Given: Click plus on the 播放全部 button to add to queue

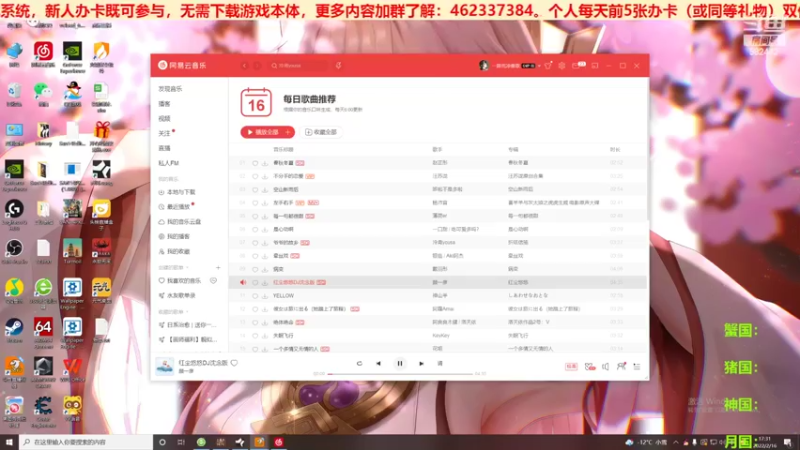Looking at the screenshot, I should click(288, 132).
